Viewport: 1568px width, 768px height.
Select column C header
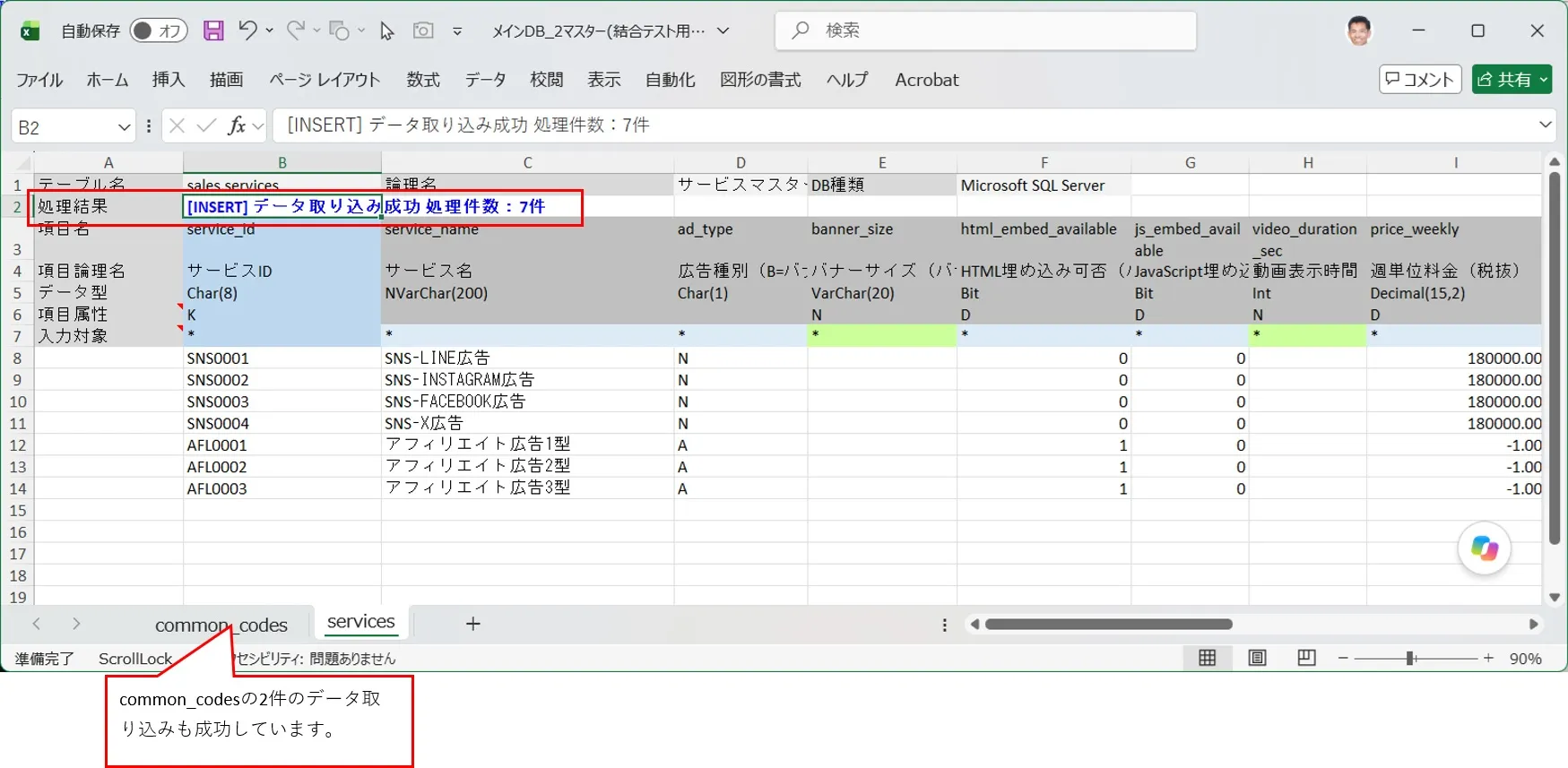point(527,162)
